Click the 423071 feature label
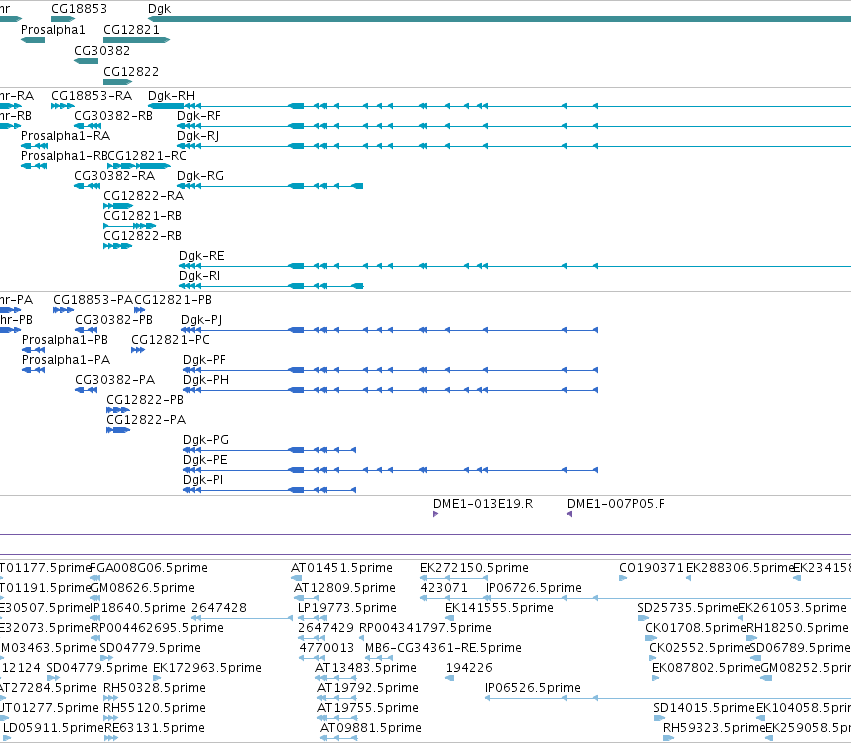This screenshot has width=851, height=743. 443,588
